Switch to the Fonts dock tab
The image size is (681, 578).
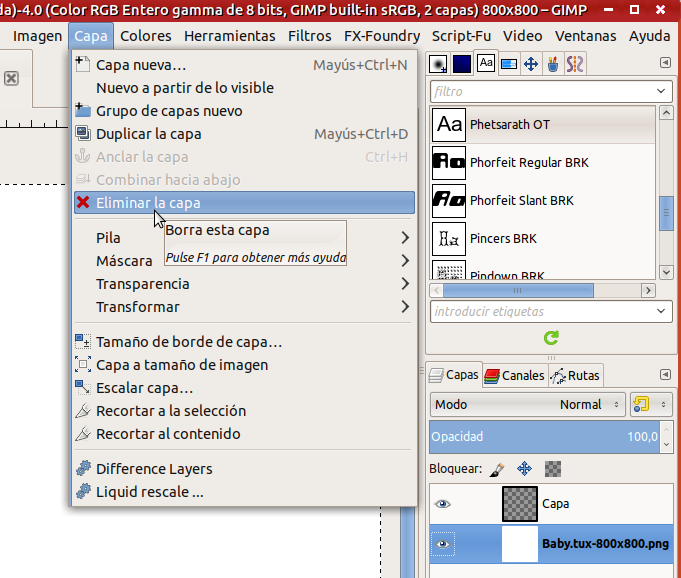tap(486, 63)
